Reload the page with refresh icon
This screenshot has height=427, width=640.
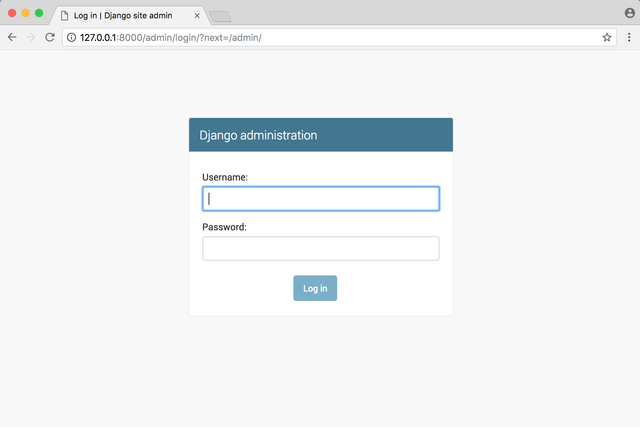click(50, 38)
